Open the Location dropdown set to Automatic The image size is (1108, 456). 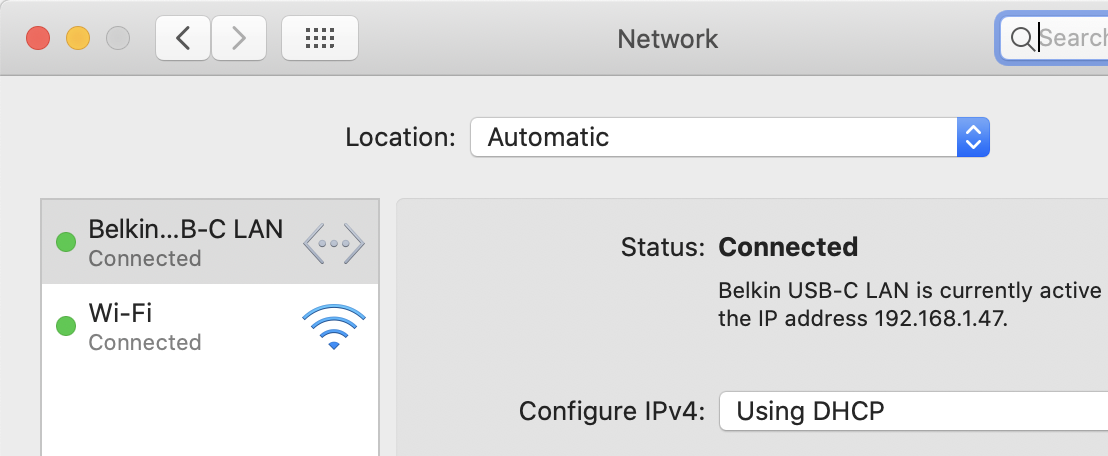click(x=713, y=137)
